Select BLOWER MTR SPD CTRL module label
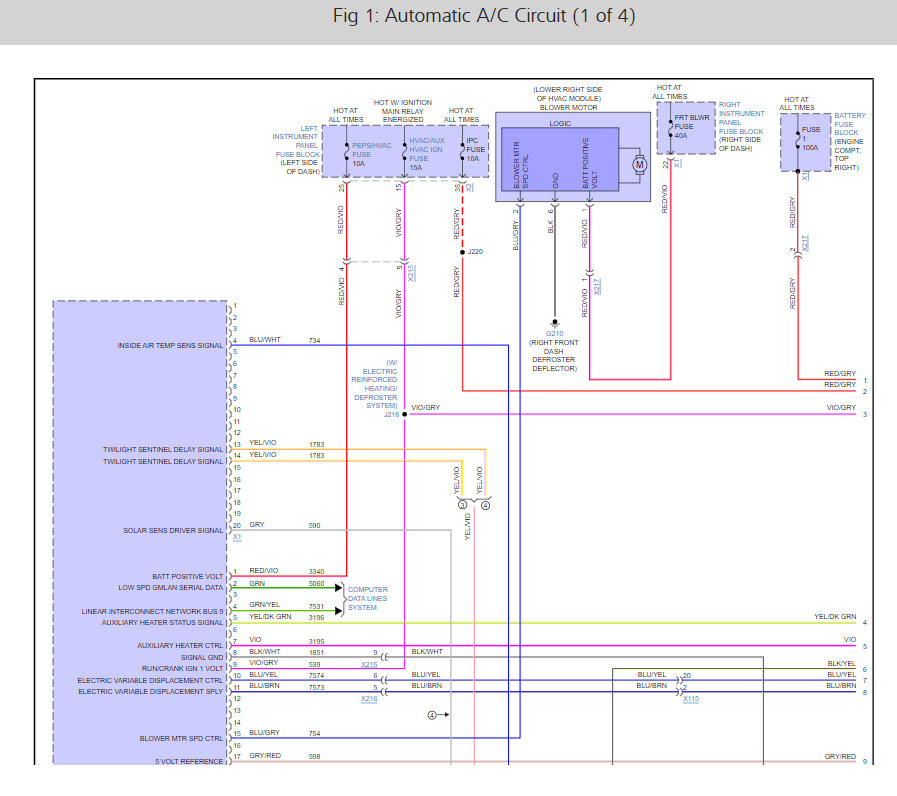Screen dimensions: 897x796 pyautogui.click(x=181, y=739)
